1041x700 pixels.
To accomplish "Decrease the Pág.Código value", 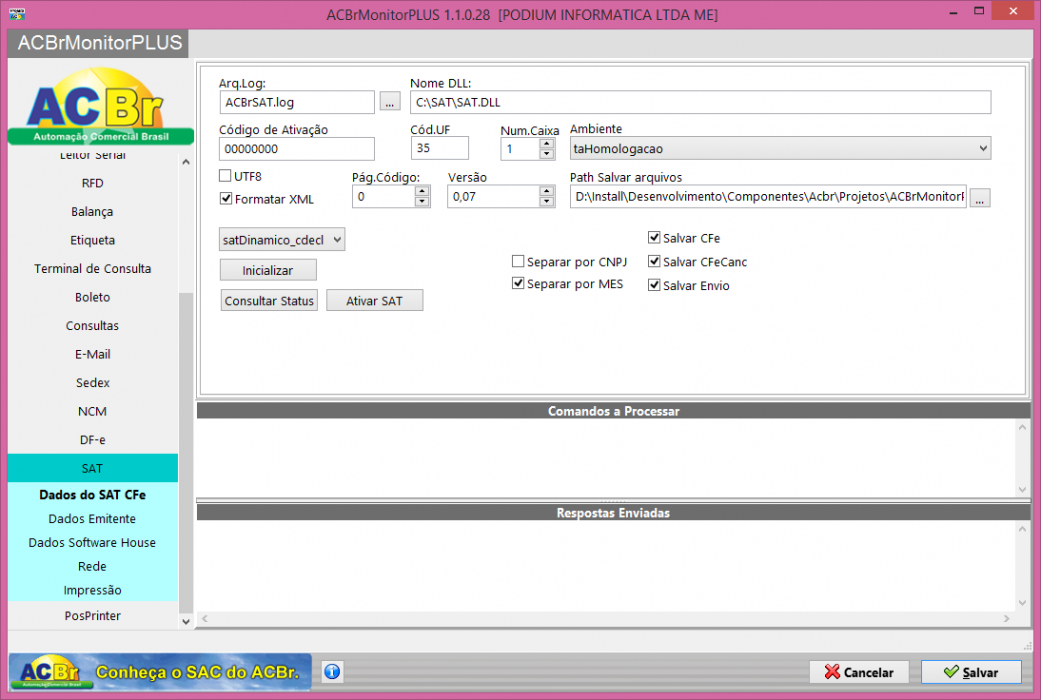I will point(422,202).
